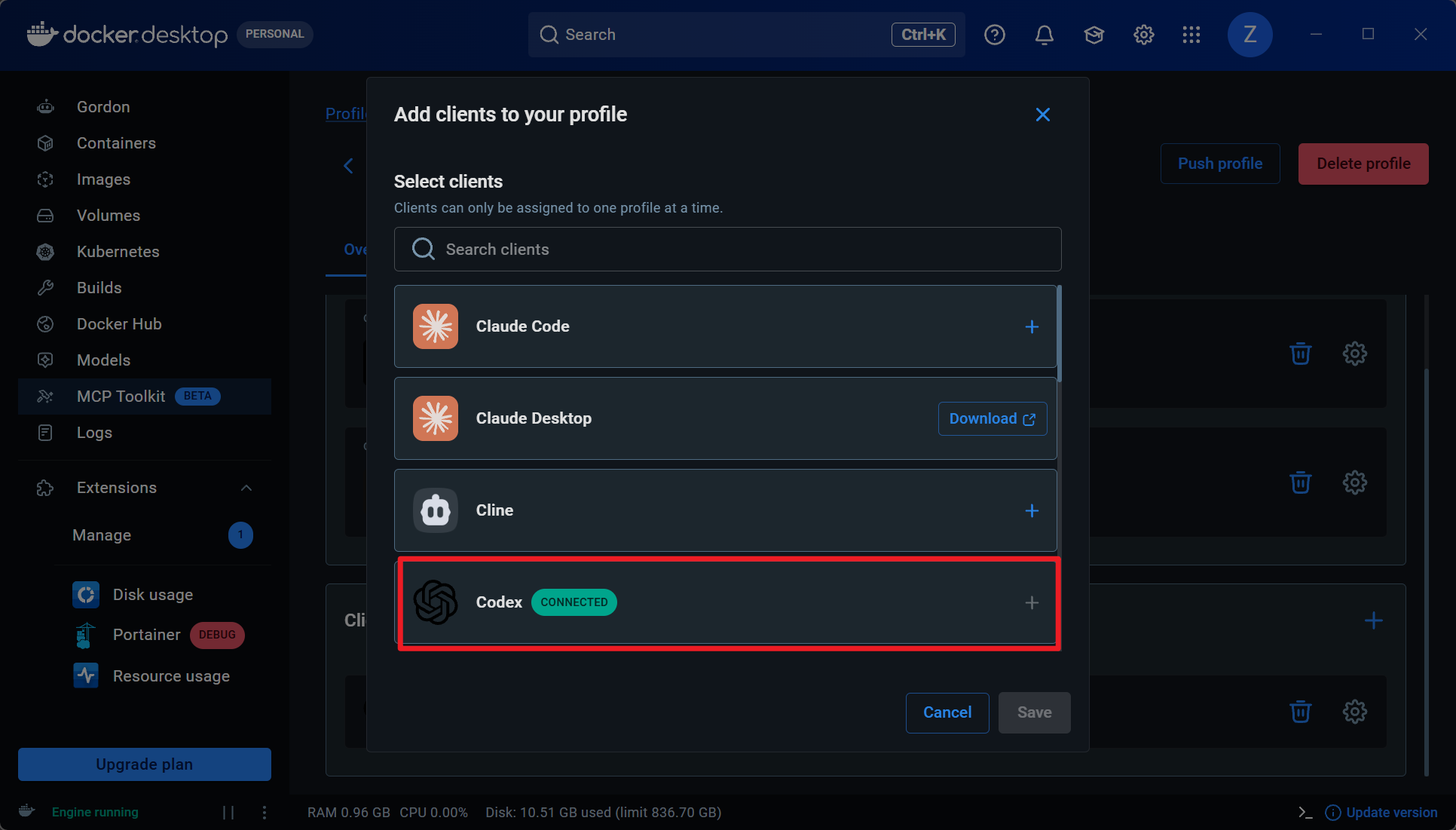Open settings for the second server row
The image size is (1456, 830).
click(x=1355, y=482)
